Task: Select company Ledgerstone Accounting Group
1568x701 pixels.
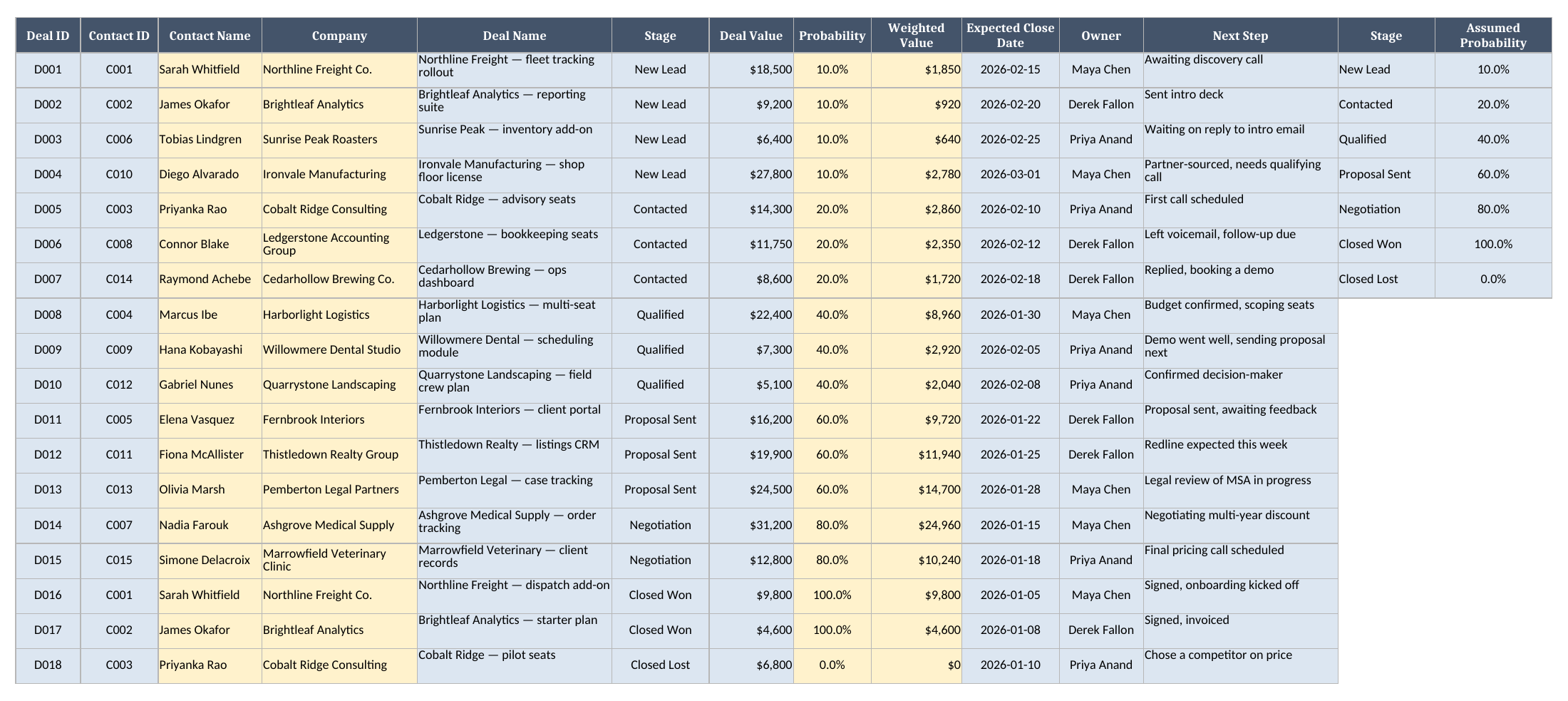Action: [339, 245]
